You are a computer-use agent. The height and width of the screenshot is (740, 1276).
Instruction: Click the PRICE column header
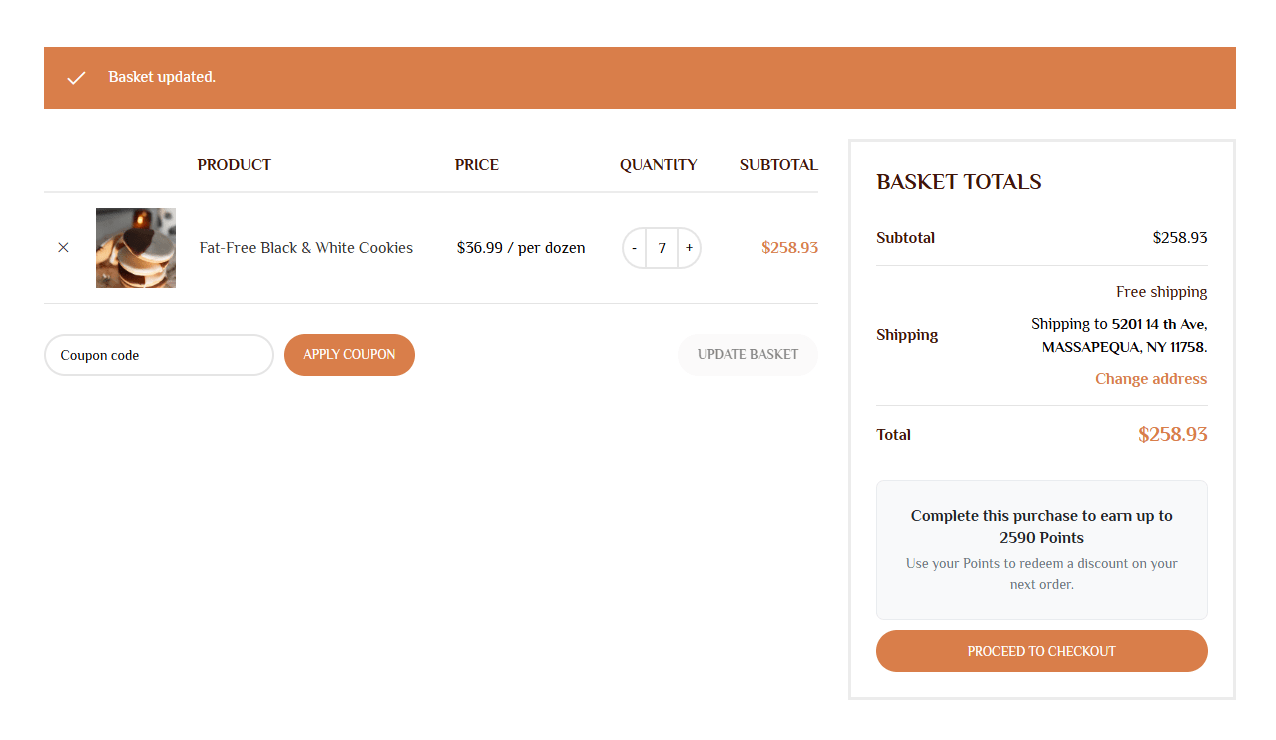click(476, 165)
